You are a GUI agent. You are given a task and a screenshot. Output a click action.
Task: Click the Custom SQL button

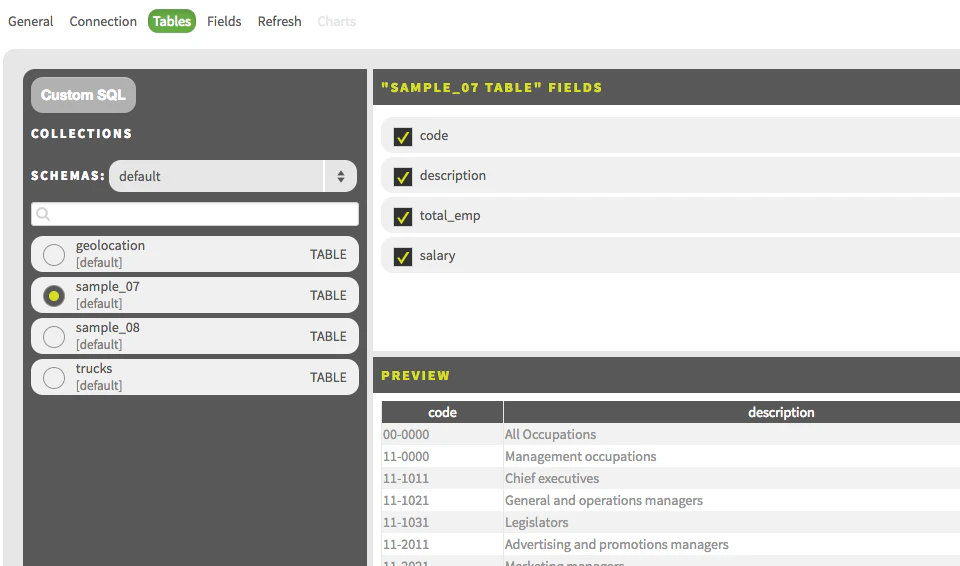tap(83, 95)
